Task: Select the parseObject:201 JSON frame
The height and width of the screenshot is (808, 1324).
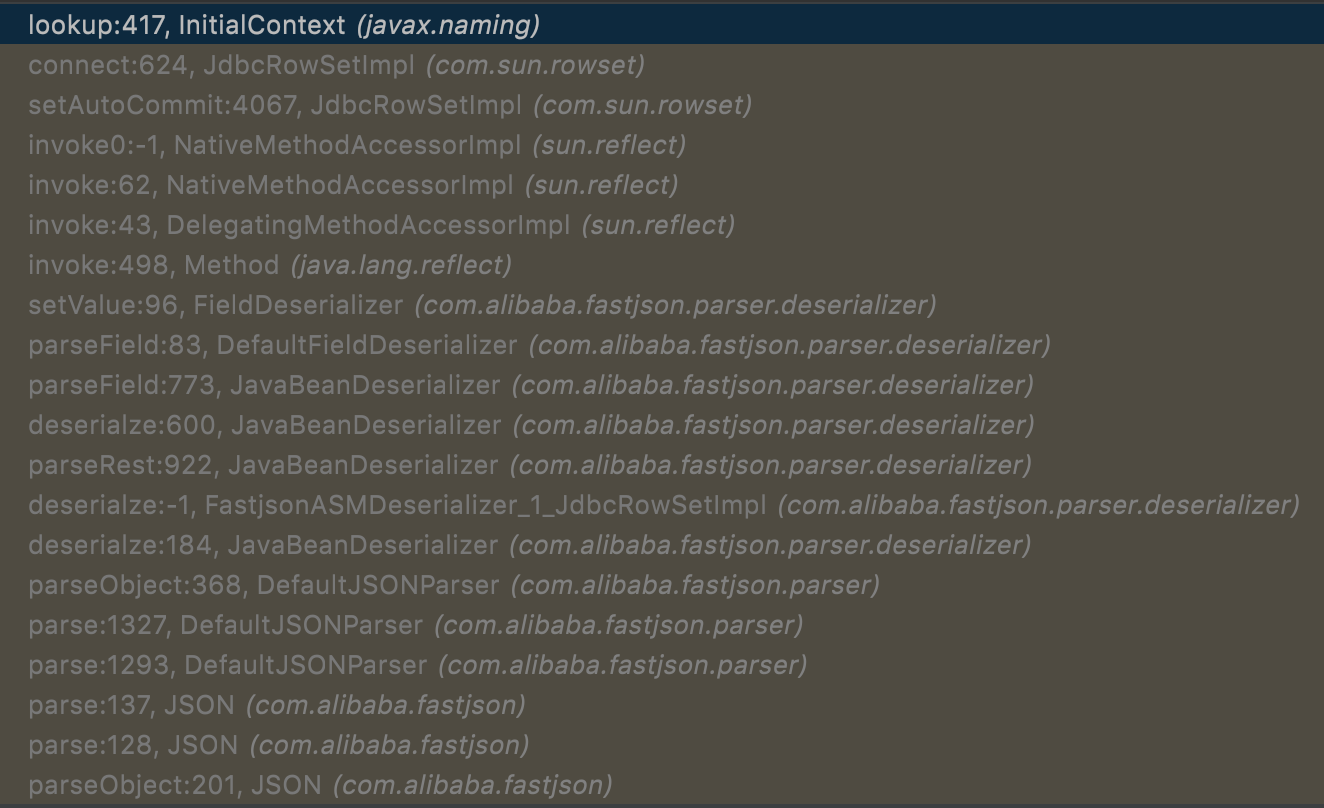Action: [320, 785]
